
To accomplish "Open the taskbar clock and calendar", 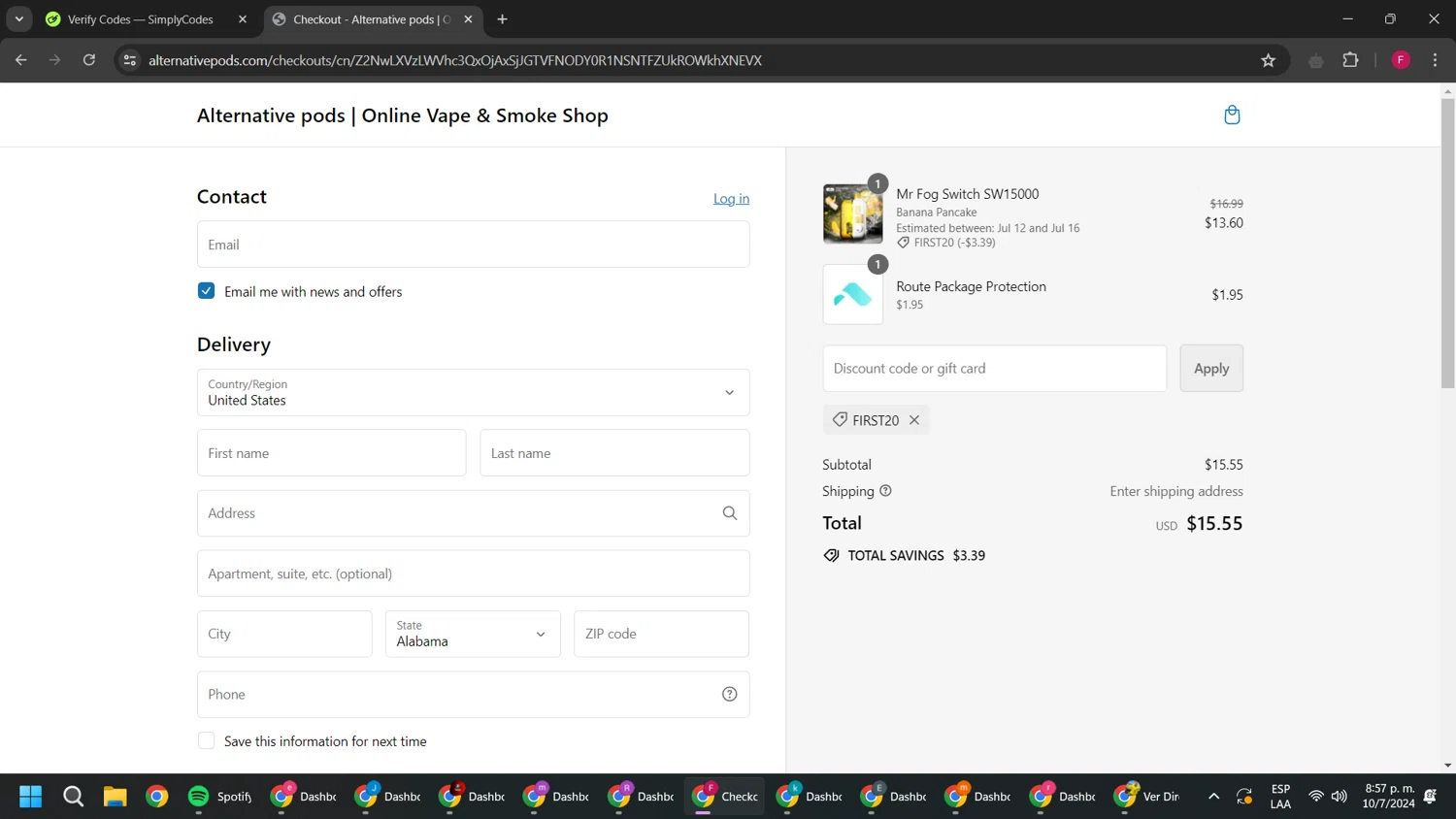I will (x=1388, y=797).
